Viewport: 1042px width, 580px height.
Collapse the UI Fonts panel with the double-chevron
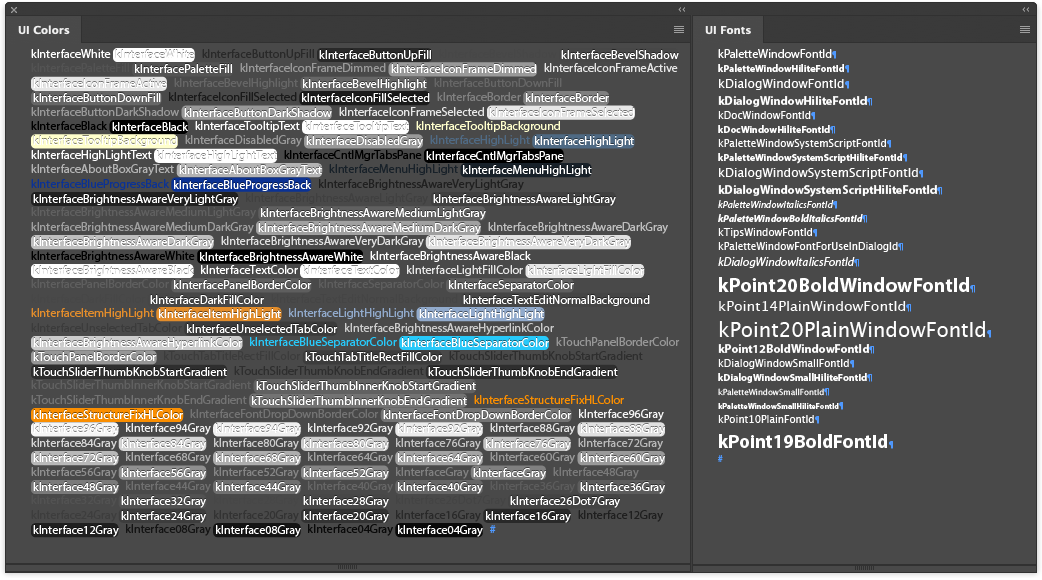(1025, 9)
